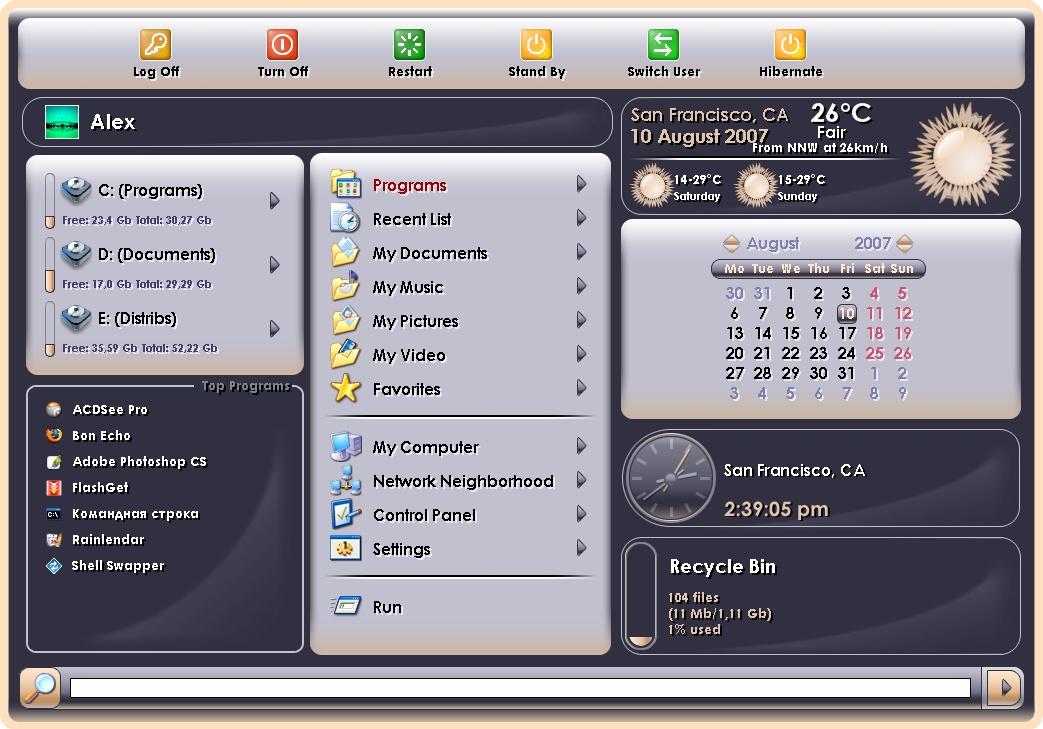Click the Sunday forecast sun icon
The height and width of the screenshot is (729, 1043).
pyautogui.click(x=756, y=186)
